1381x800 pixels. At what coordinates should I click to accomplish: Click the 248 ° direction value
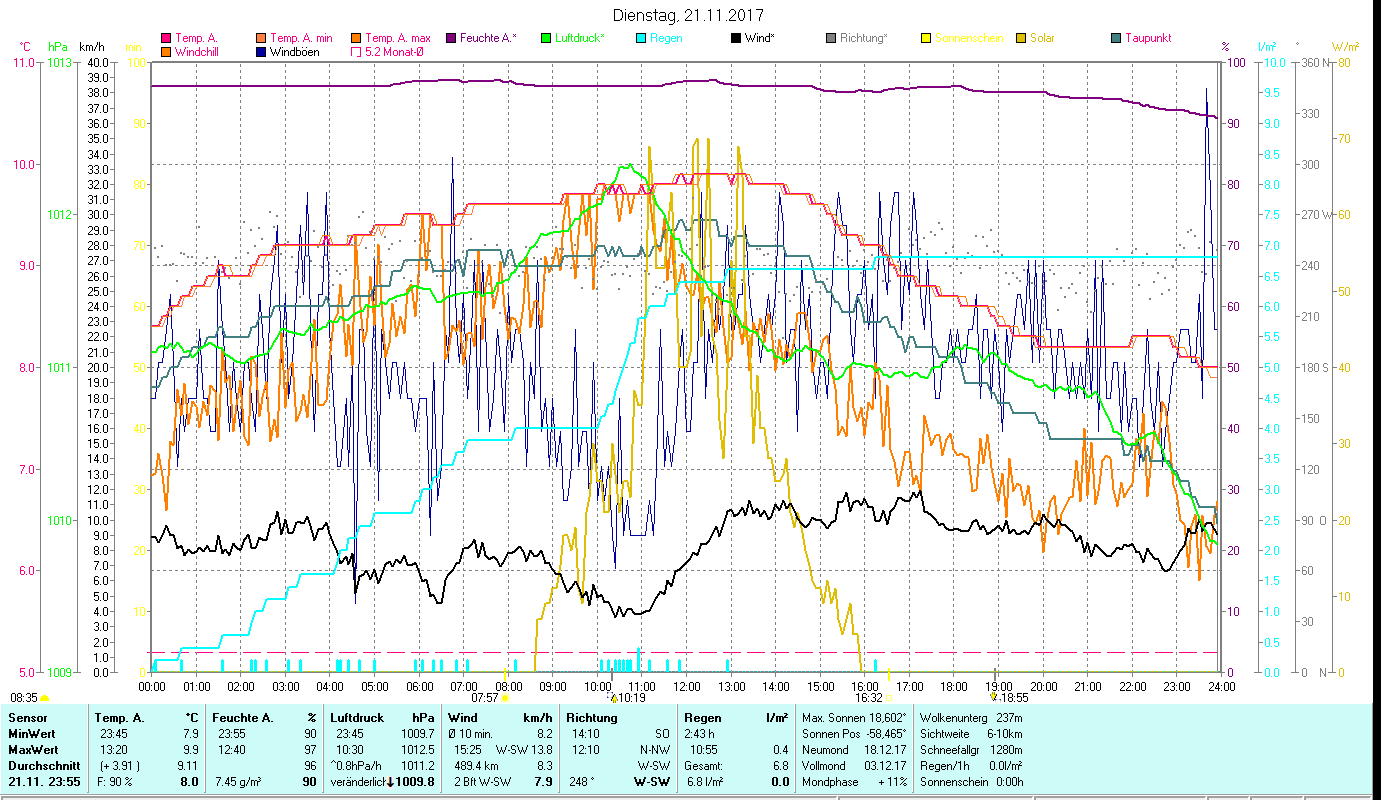point(582,782)
